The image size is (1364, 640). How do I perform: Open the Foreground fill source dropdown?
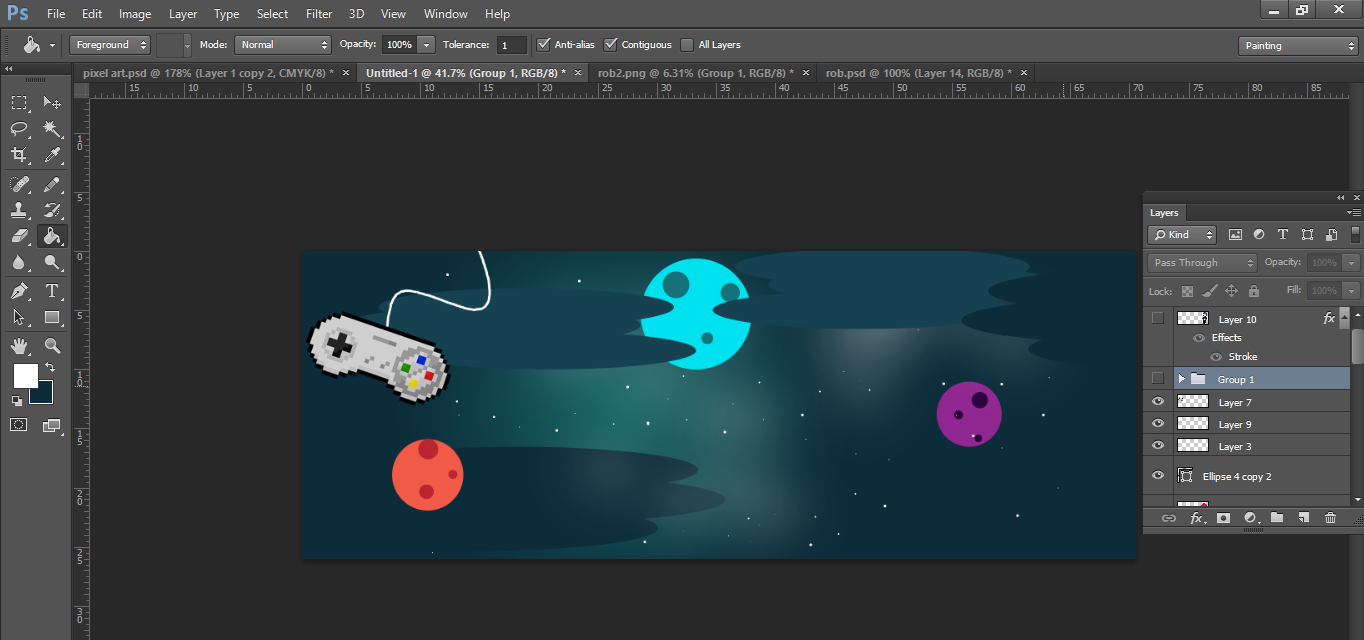pyautogui.click(x=110, y=45)
